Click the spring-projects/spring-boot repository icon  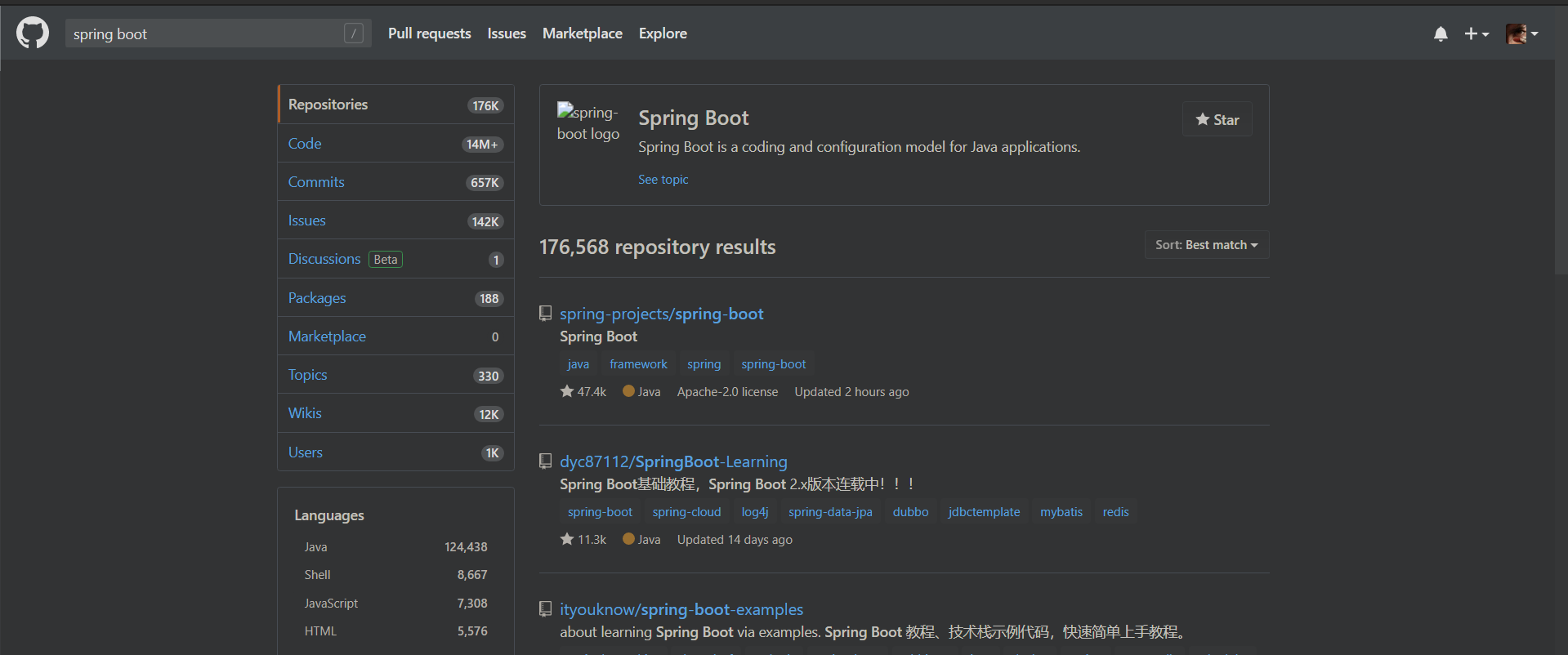pos(546,313)
